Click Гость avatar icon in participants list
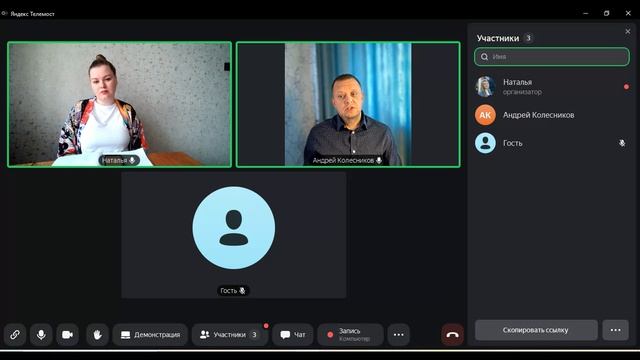640x360 pixels. coord(485,143)
